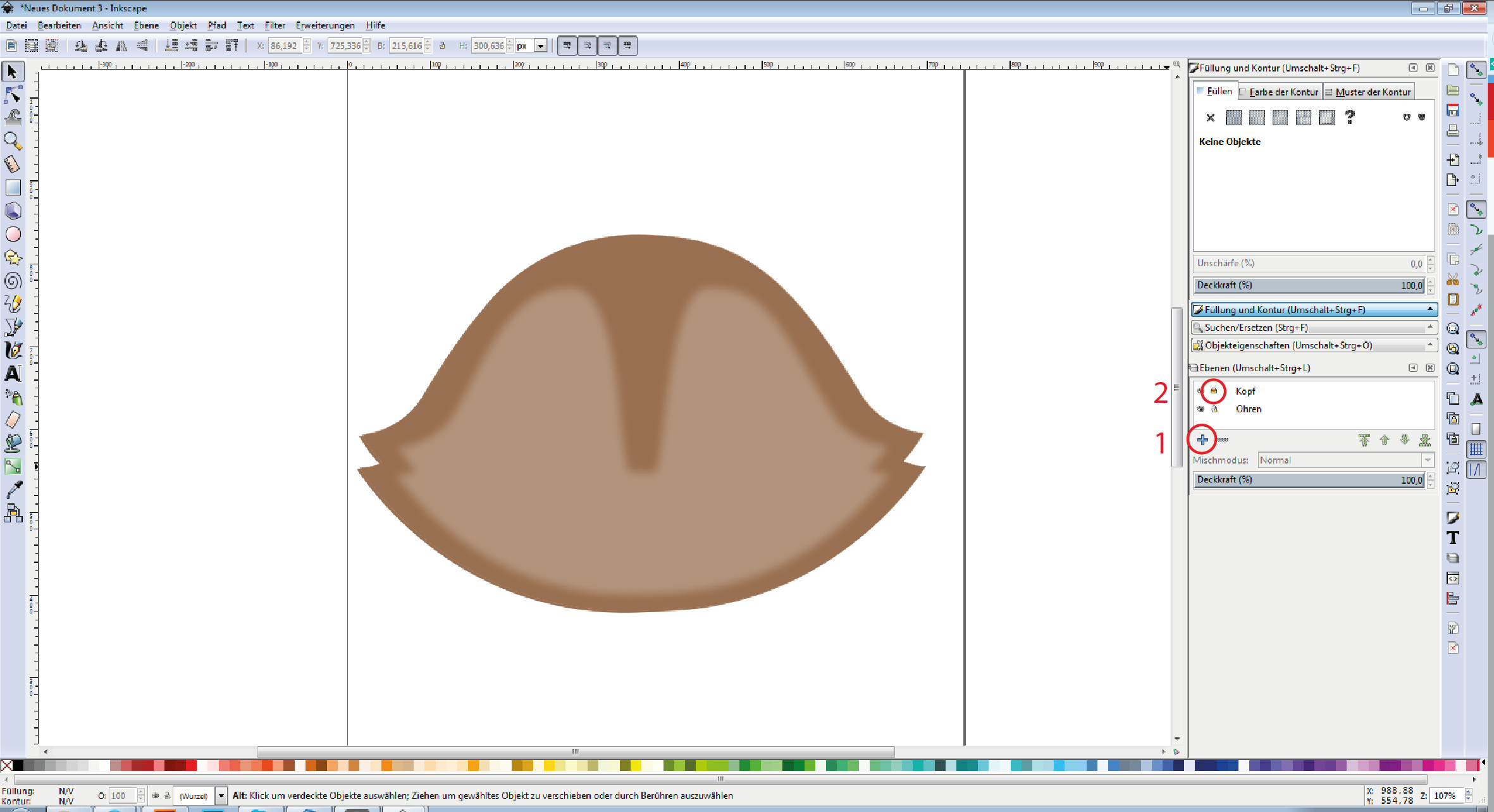Expand Objekteigenschaften panel
The image size is (1494, 812).
pyautogui.click(x=1314, y=345)
